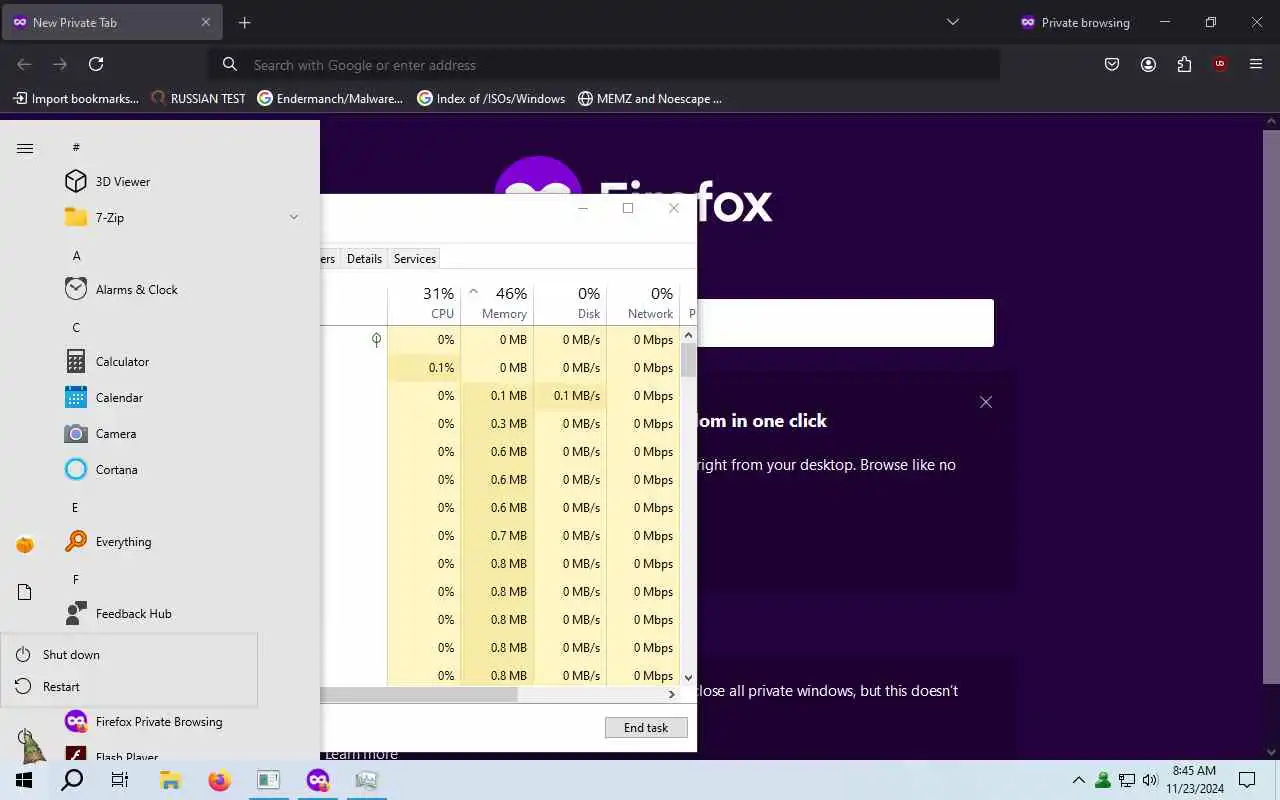
Task: Open Firefox application menu
Action: click(x=1256, y=64)
